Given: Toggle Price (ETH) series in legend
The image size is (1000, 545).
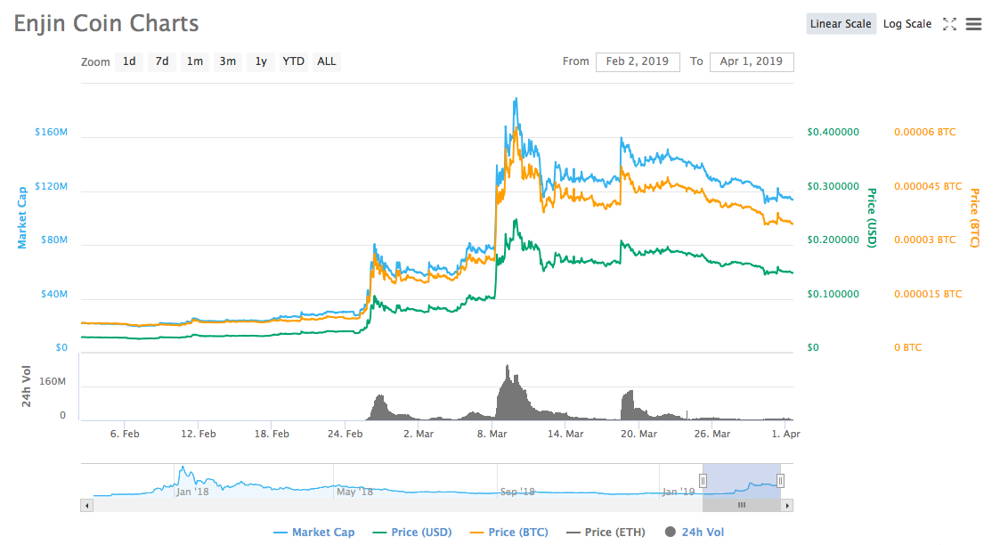Looking at the screenshot, I should [606, 532].
